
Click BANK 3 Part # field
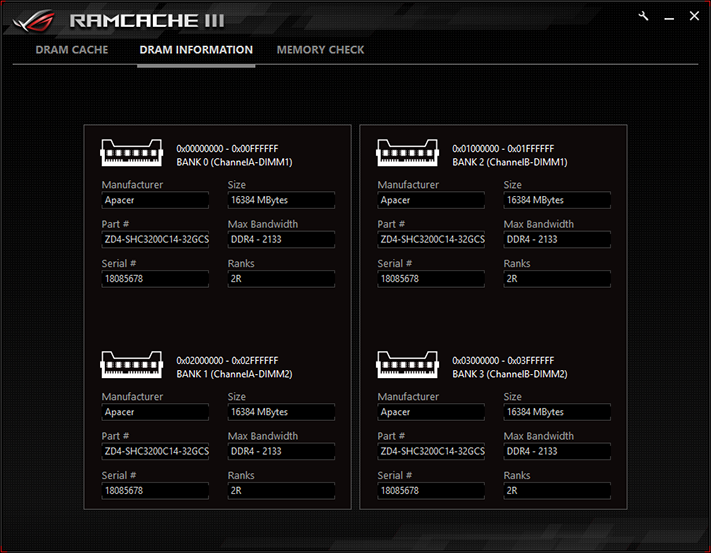(x=431, y=451)
